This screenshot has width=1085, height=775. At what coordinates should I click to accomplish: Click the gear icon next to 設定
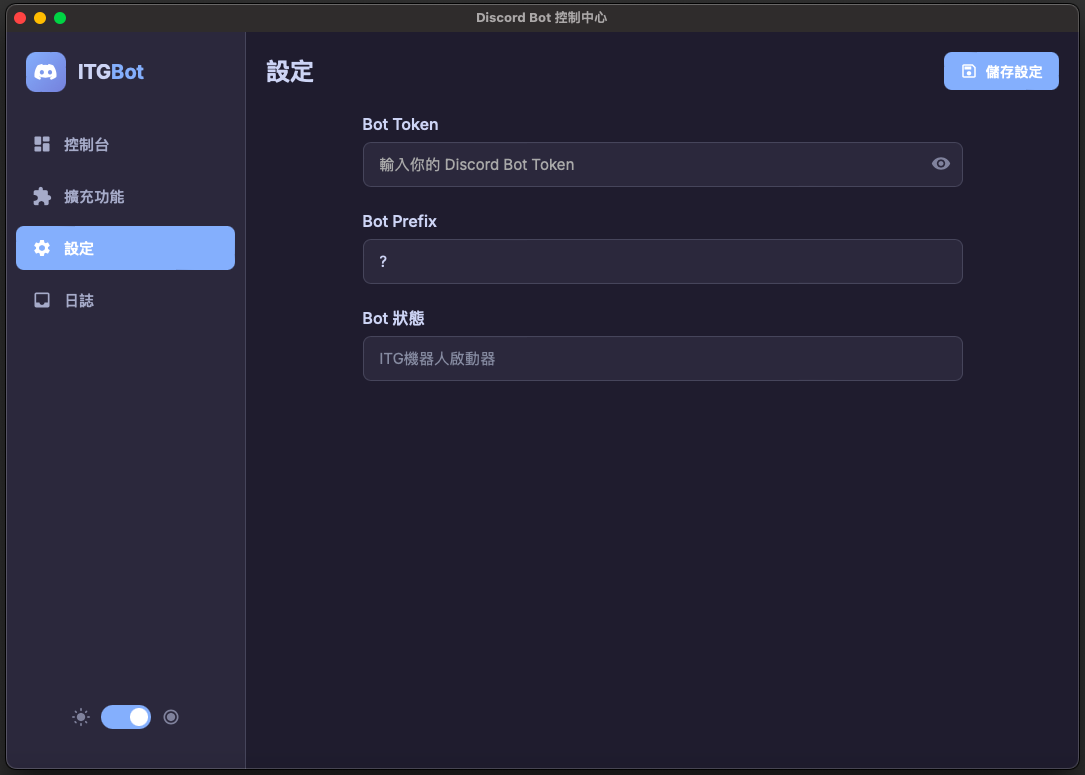pos(43,248)
